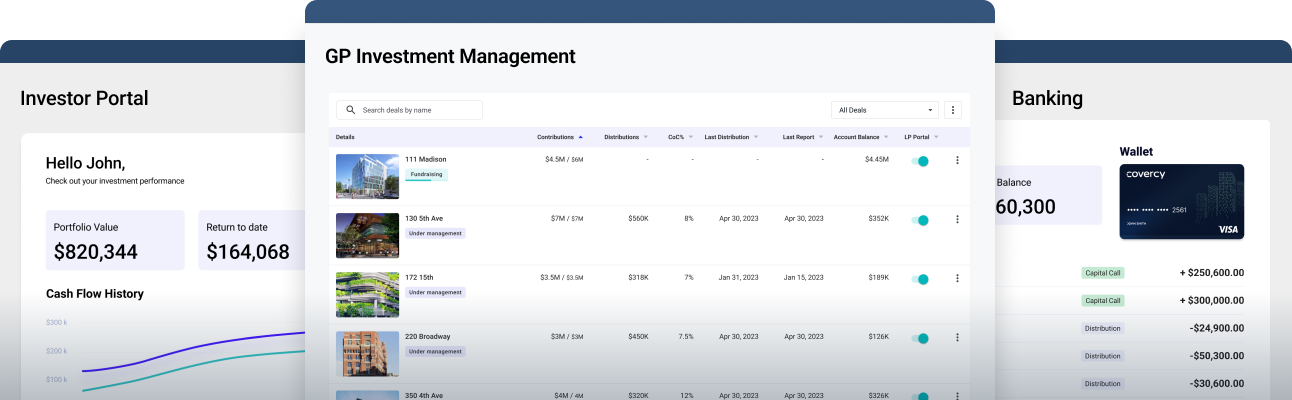Click the $560K distributions value for 130 5th Ave
Image resolution: width=1292 pixels, height=400 pixels.
coord(638,218)
